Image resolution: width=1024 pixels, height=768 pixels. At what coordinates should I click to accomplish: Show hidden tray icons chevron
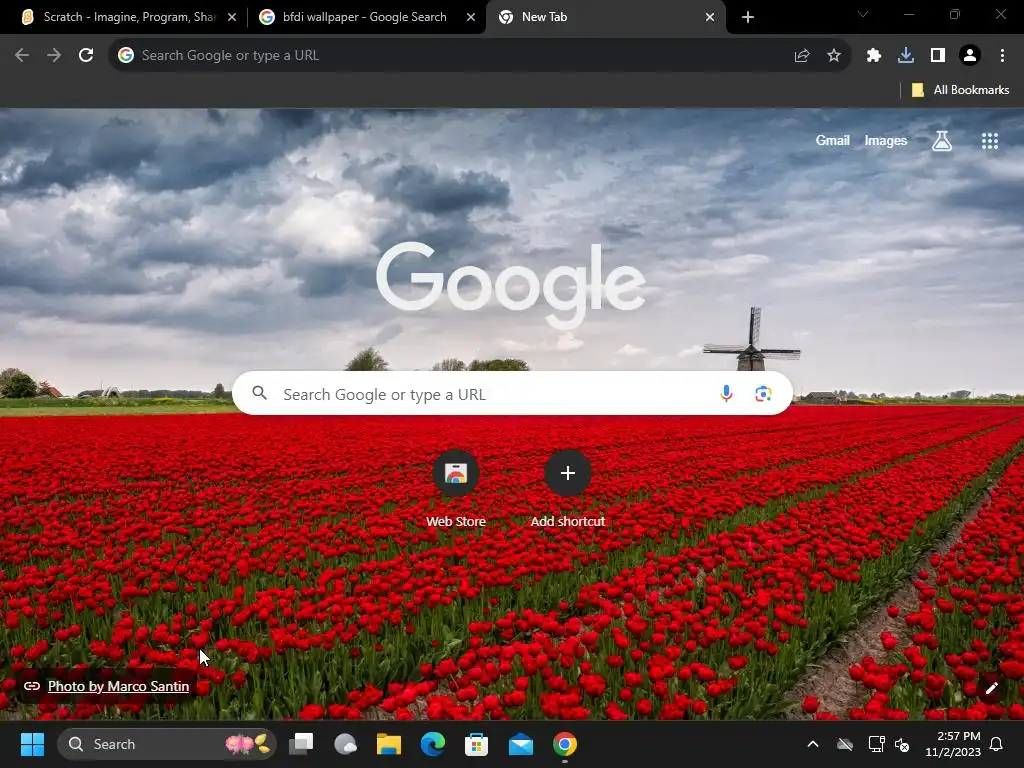pyautogui.click(x=813, y=744)
